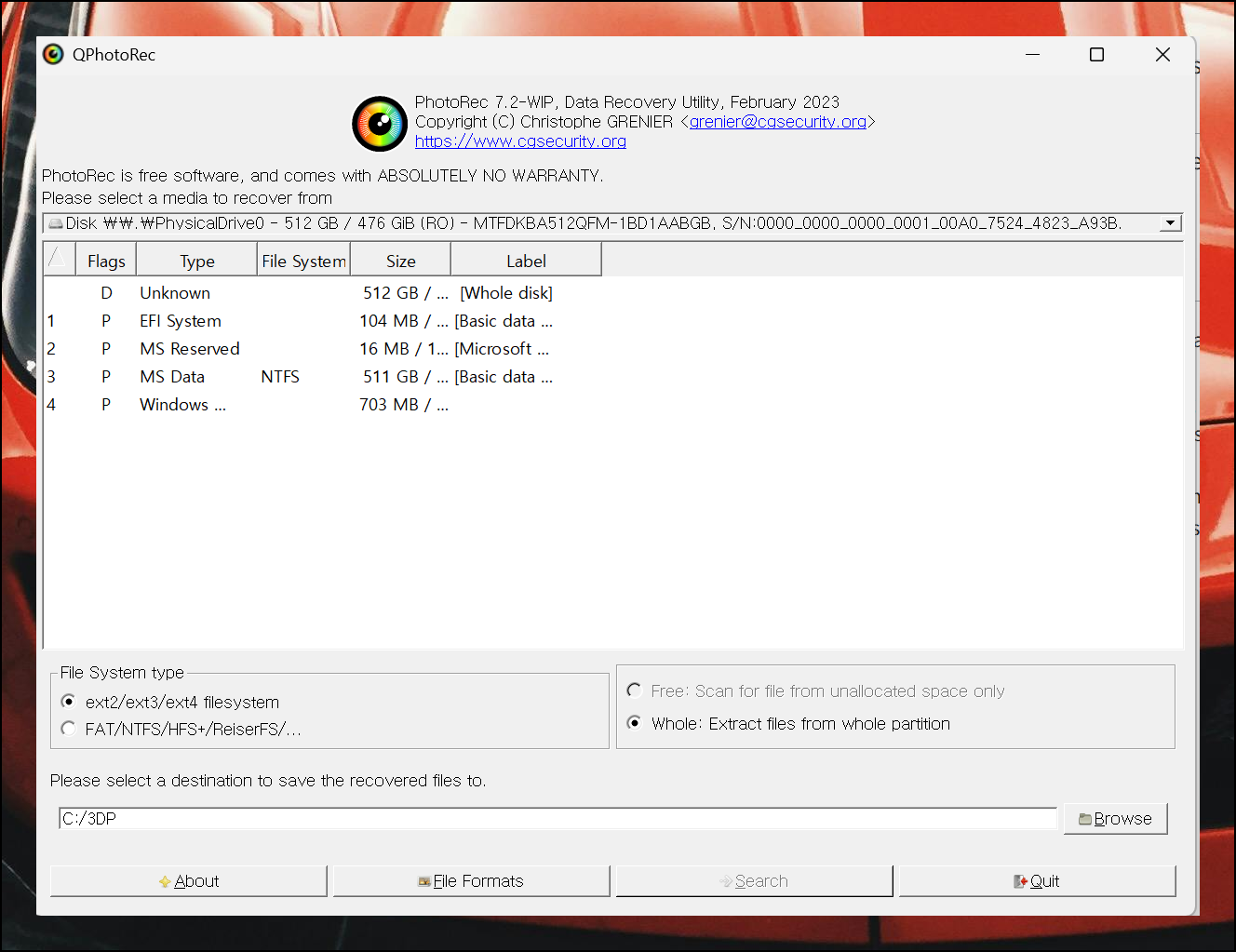This screenshot has height=952, width=1236.
Task: Maximize the QPhotoRec window
Action: tap(1097, 55)
